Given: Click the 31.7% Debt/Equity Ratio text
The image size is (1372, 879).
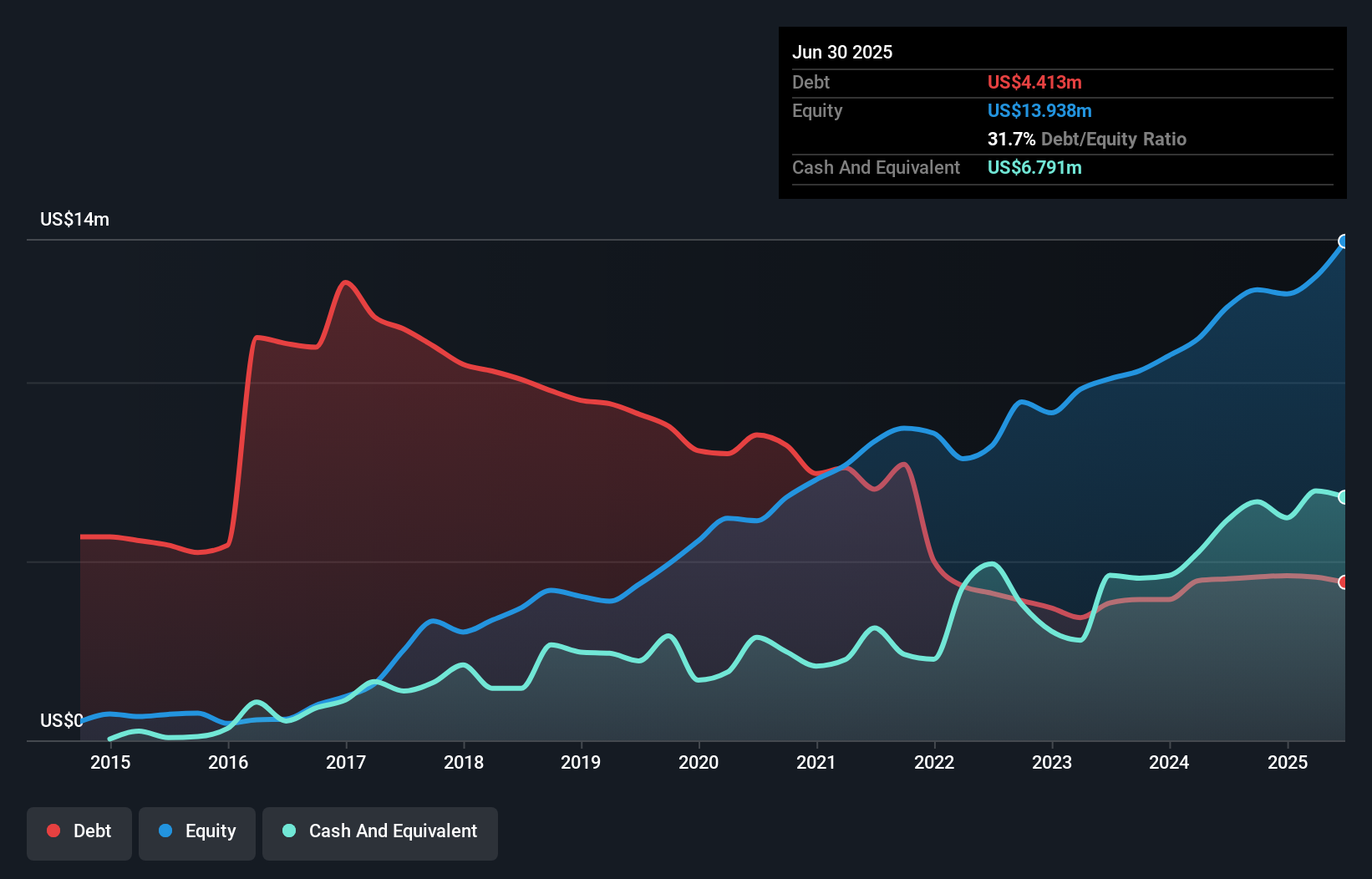Looking at the screenshot, I should click(1087, 139).
